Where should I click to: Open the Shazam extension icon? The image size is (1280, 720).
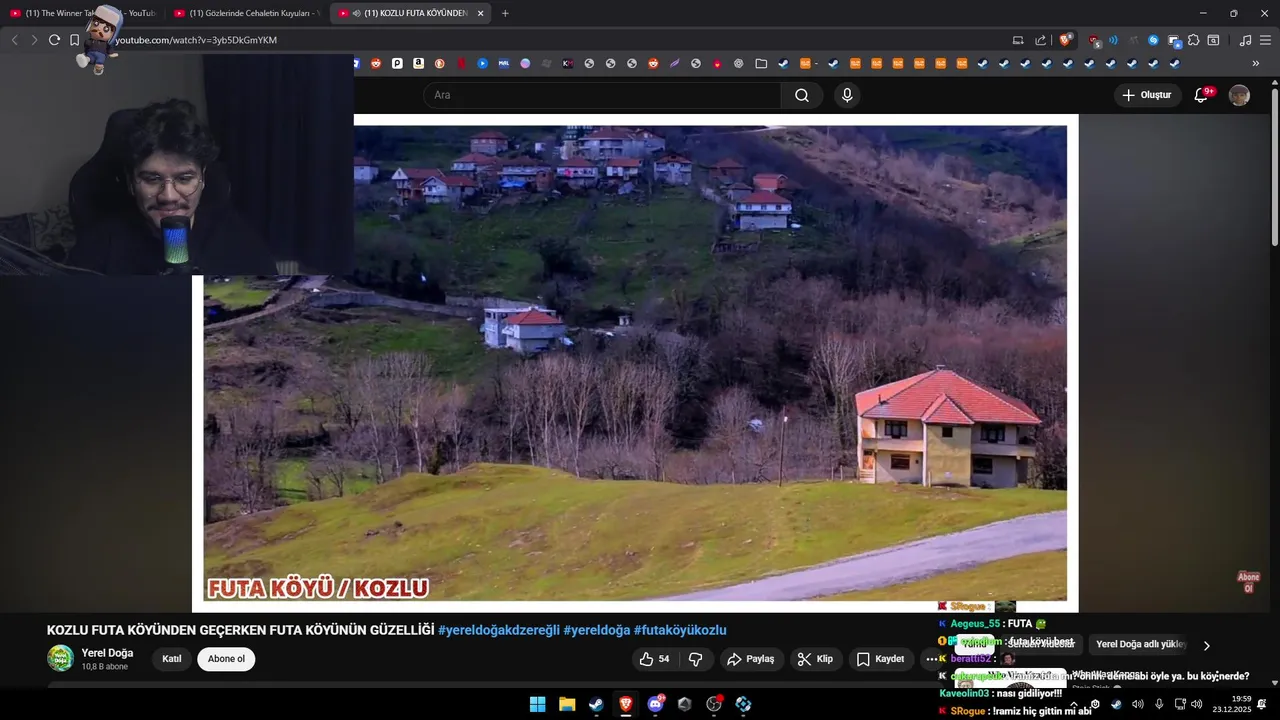1153,40
